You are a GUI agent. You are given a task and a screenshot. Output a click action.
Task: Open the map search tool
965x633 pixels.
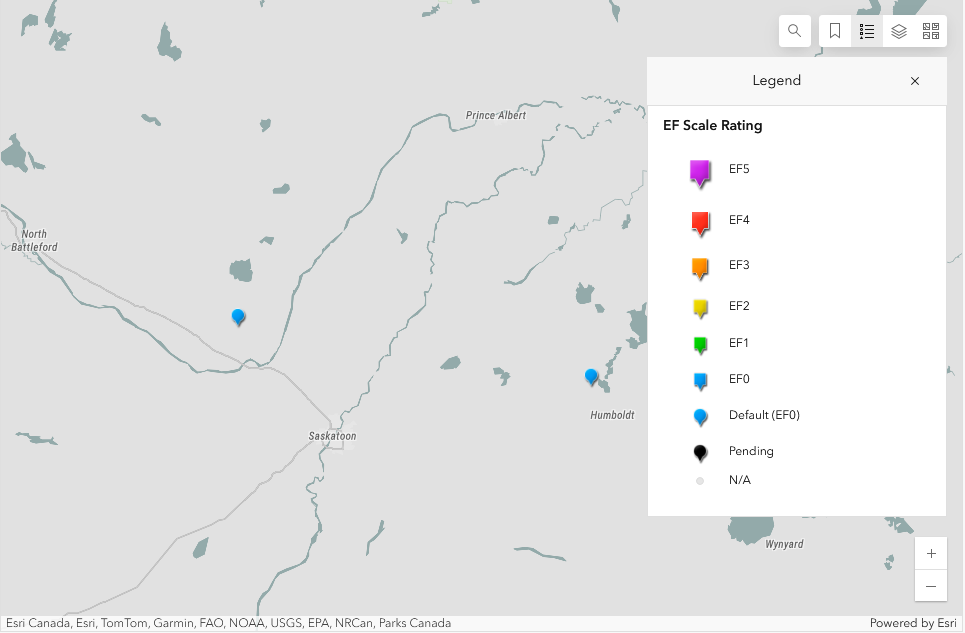click(795, 31)
